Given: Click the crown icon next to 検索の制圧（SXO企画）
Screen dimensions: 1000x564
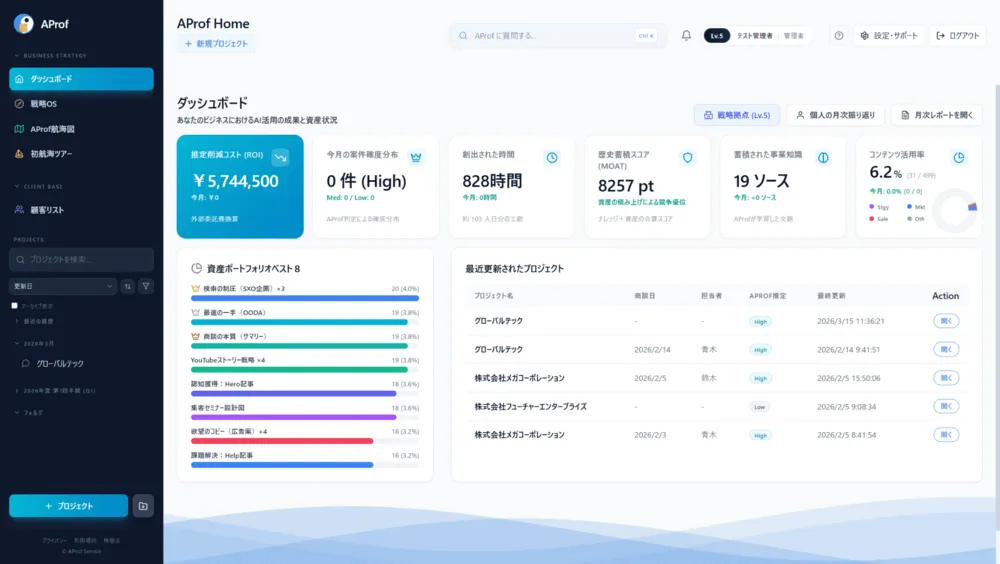Looking at the screenshot, I should pyautogui.click(x=196, y=288).
